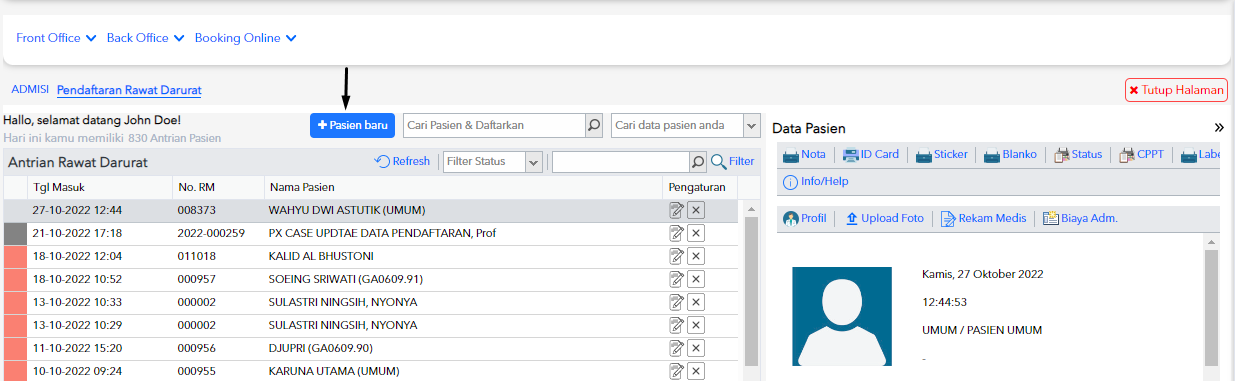The height and width of the screenshot is (381, 1235).
Task: Click the Tutup Halaman button
Action: (x=1176, y=90)
